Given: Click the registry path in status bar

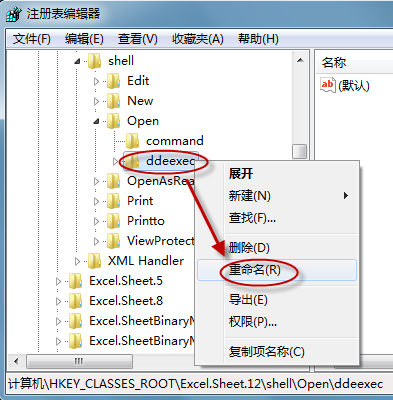Looking at the screenshot, I should coord(195,384).
